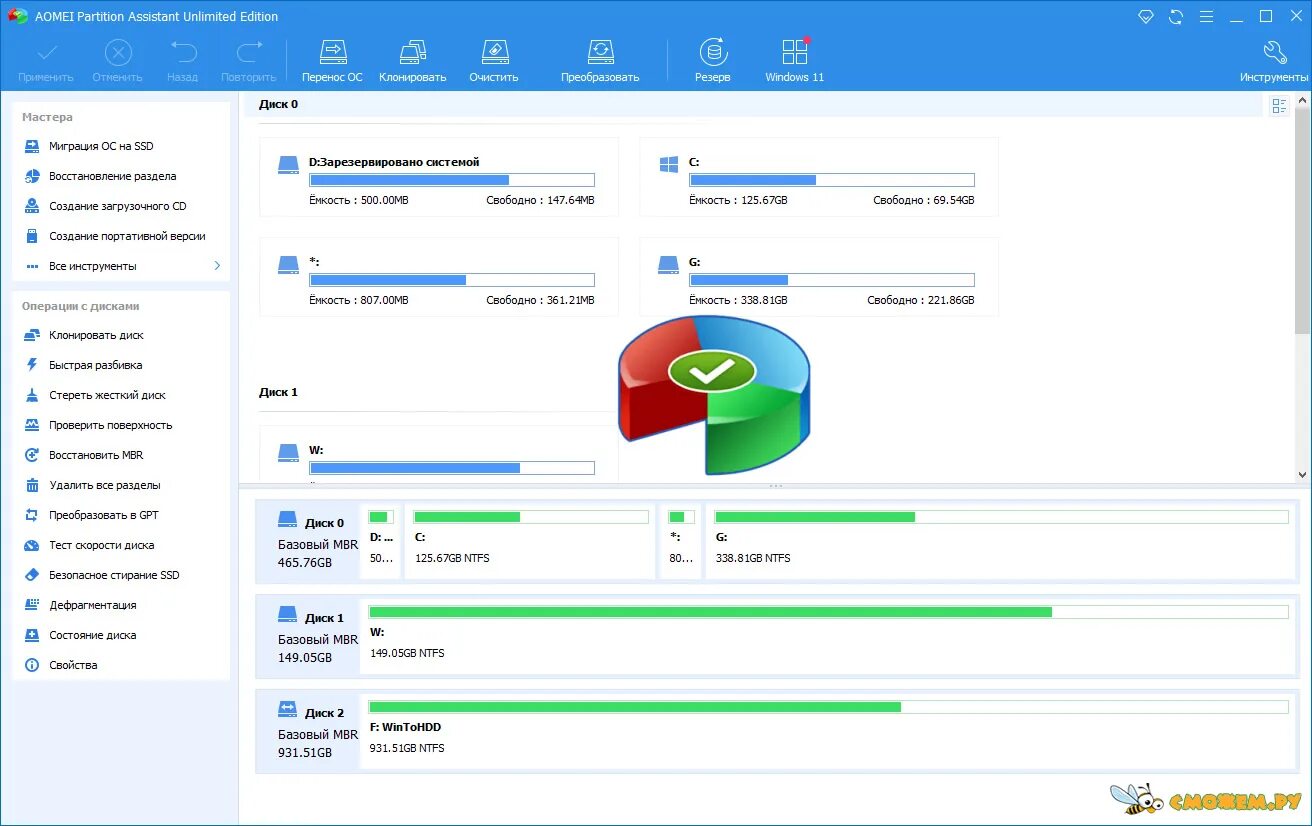This screenshot has width=1312, height=826.
Task: Click the refresh icon in titlebar
Action: point(1176,16)
